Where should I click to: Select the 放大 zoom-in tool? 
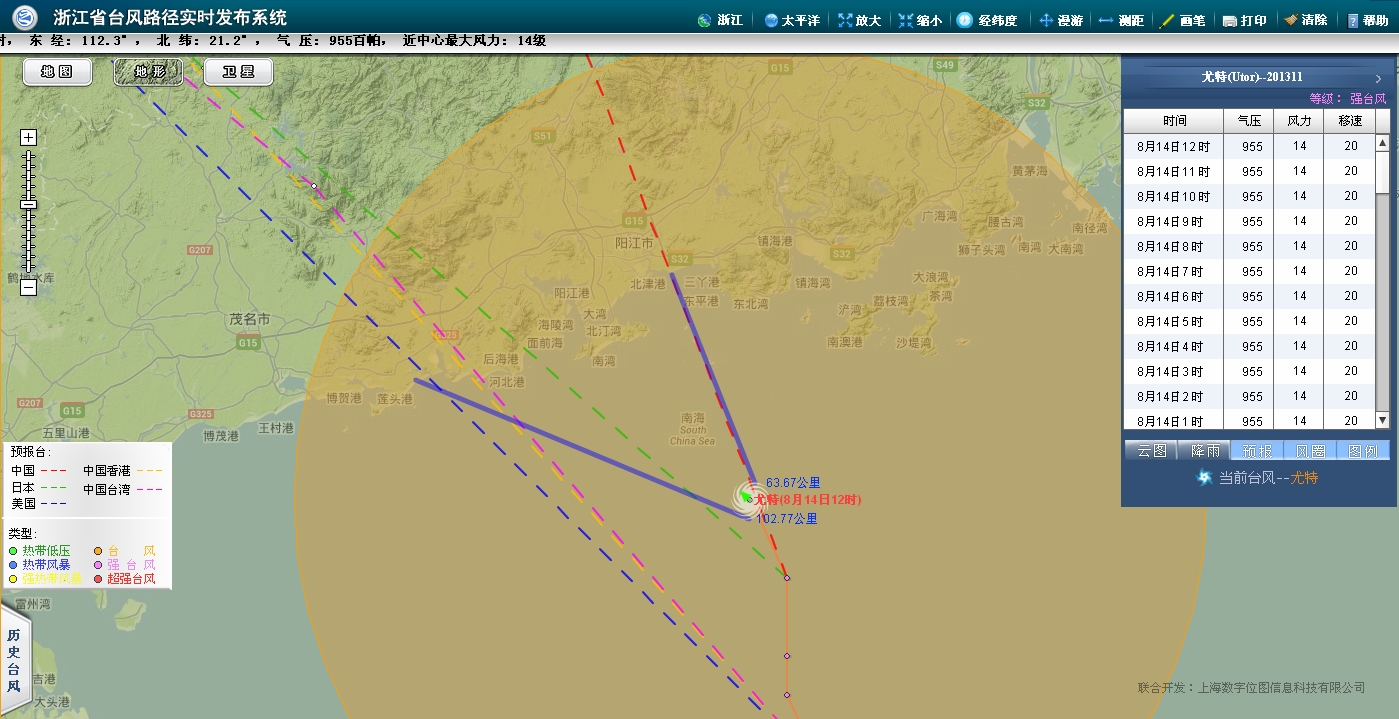(859, 20)
